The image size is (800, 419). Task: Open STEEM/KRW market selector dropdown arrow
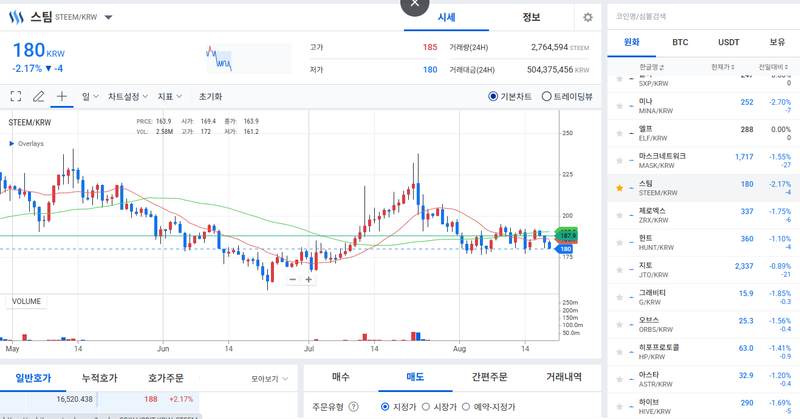(108, 17)
